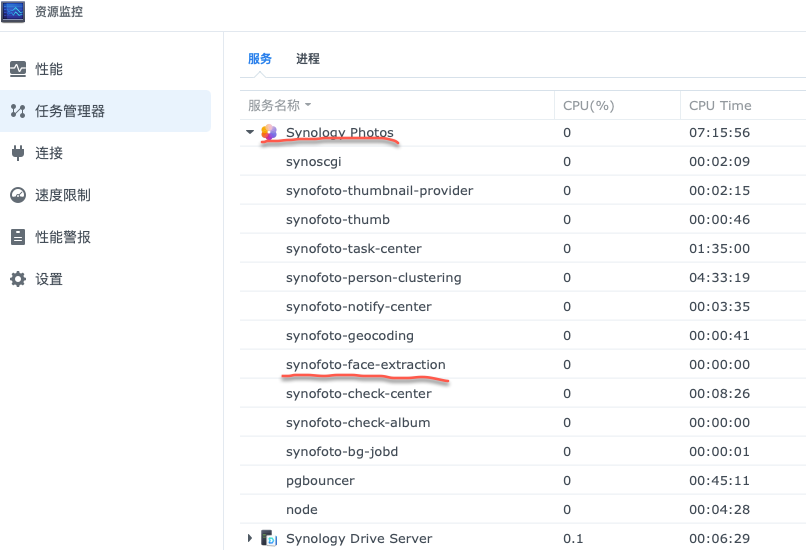Click the 速度限制 gauge icon
This screenshot has height=550, width=806.
click(x=18, y=195)
